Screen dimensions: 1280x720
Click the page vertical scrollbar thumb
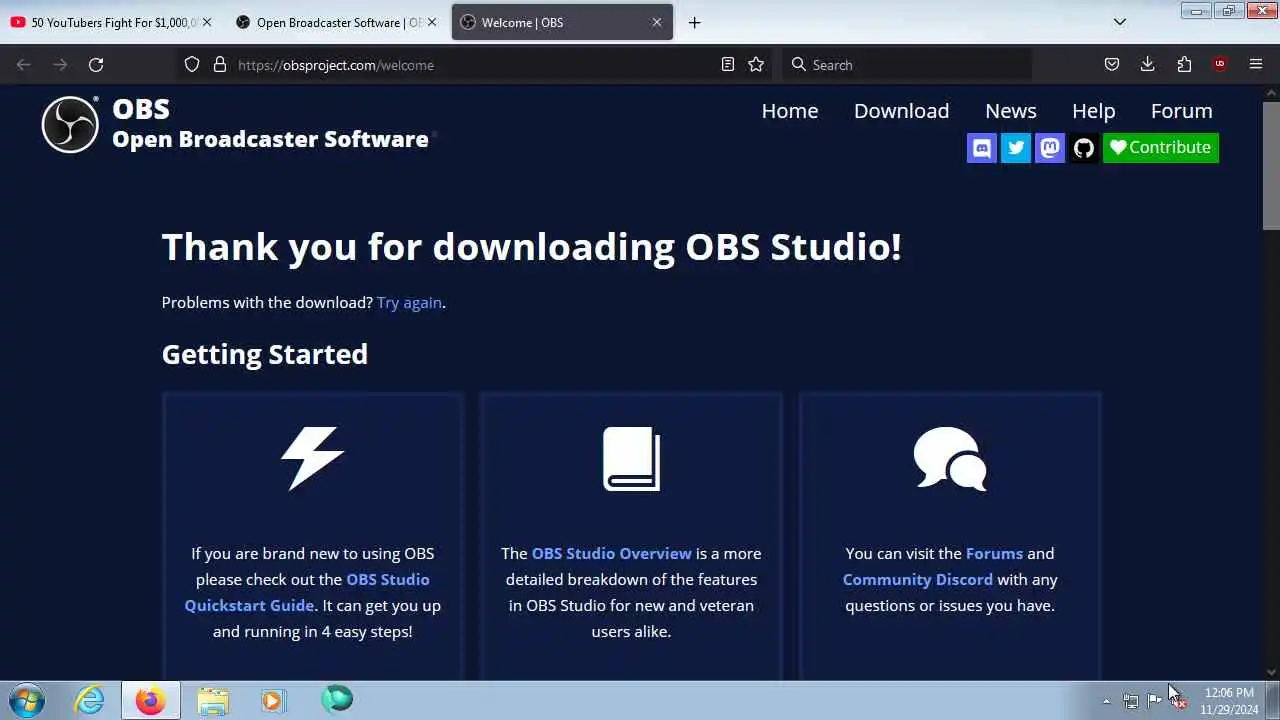pos(1271,165)
